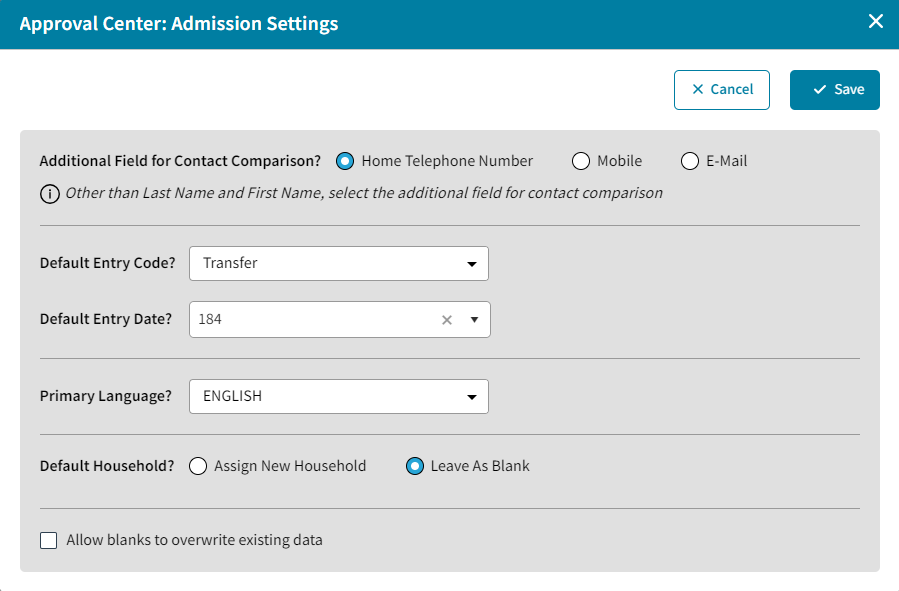Screen dimensions: 899x591
Task: Click the Save button
Action: click(x=835, y=90)
